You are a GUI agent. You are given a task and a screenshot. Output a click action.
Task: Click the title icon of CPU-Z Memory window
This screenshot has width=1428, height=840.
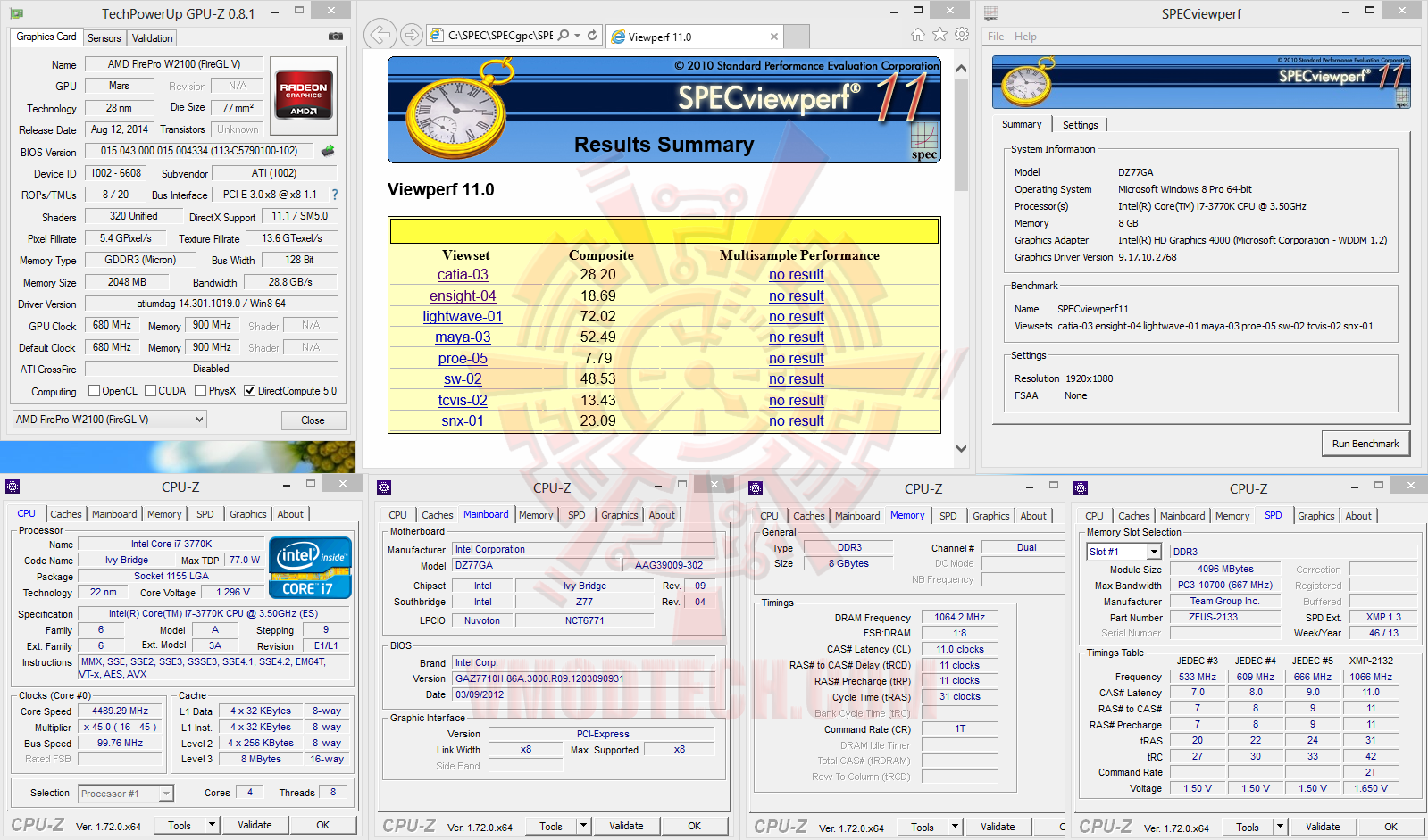(756, 488)
